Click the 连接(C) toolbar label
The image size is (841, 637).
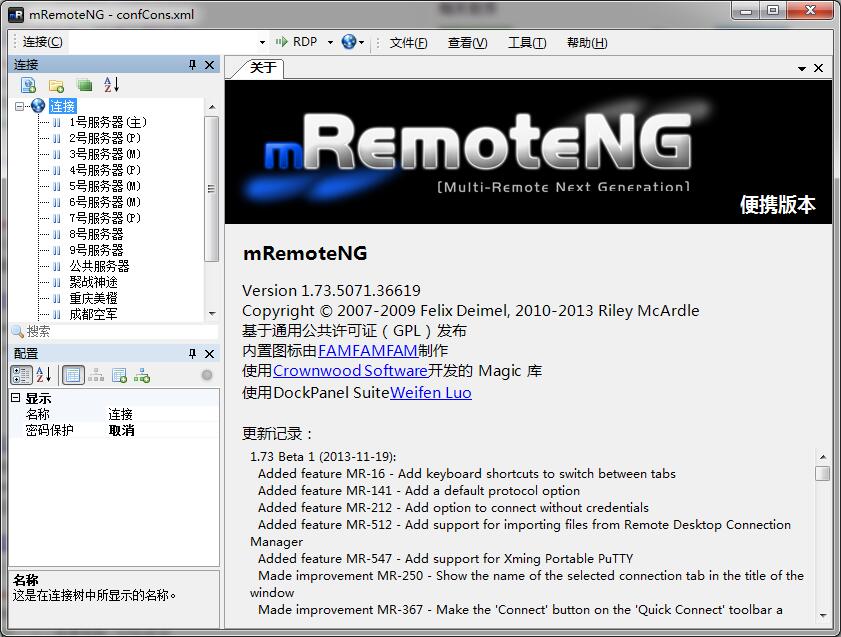click(x=42, y=42)
